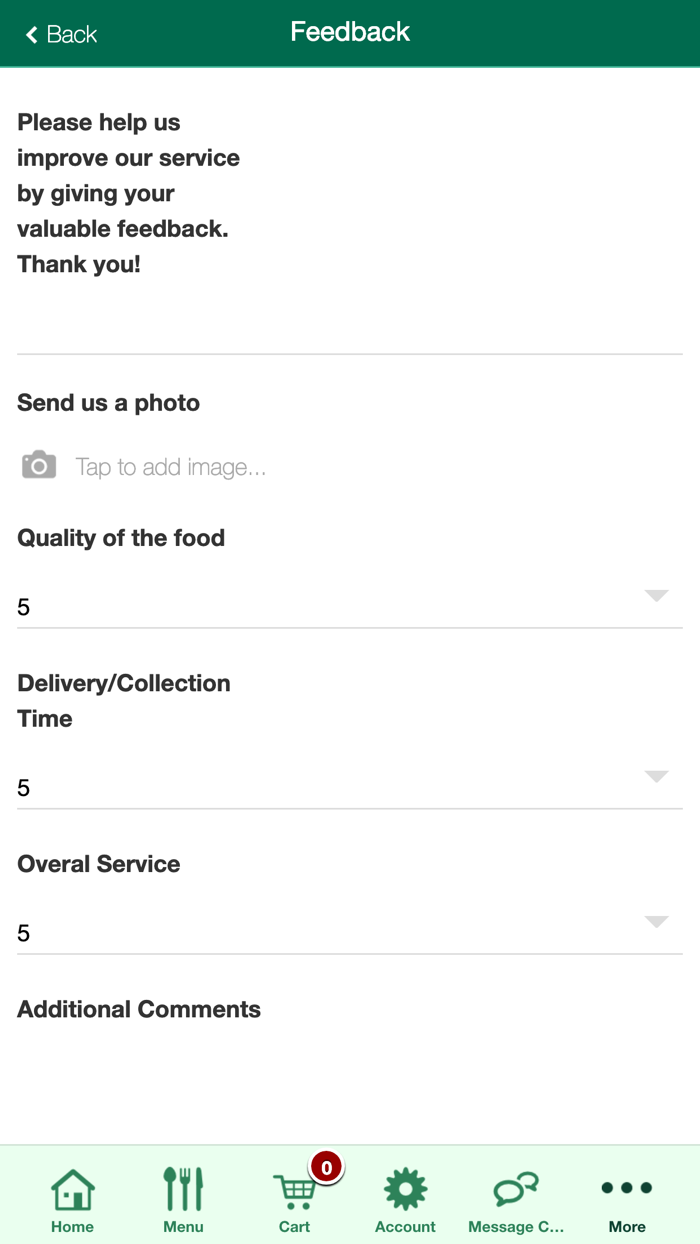Tap the back chevron in the header

[x=31, y=33]
